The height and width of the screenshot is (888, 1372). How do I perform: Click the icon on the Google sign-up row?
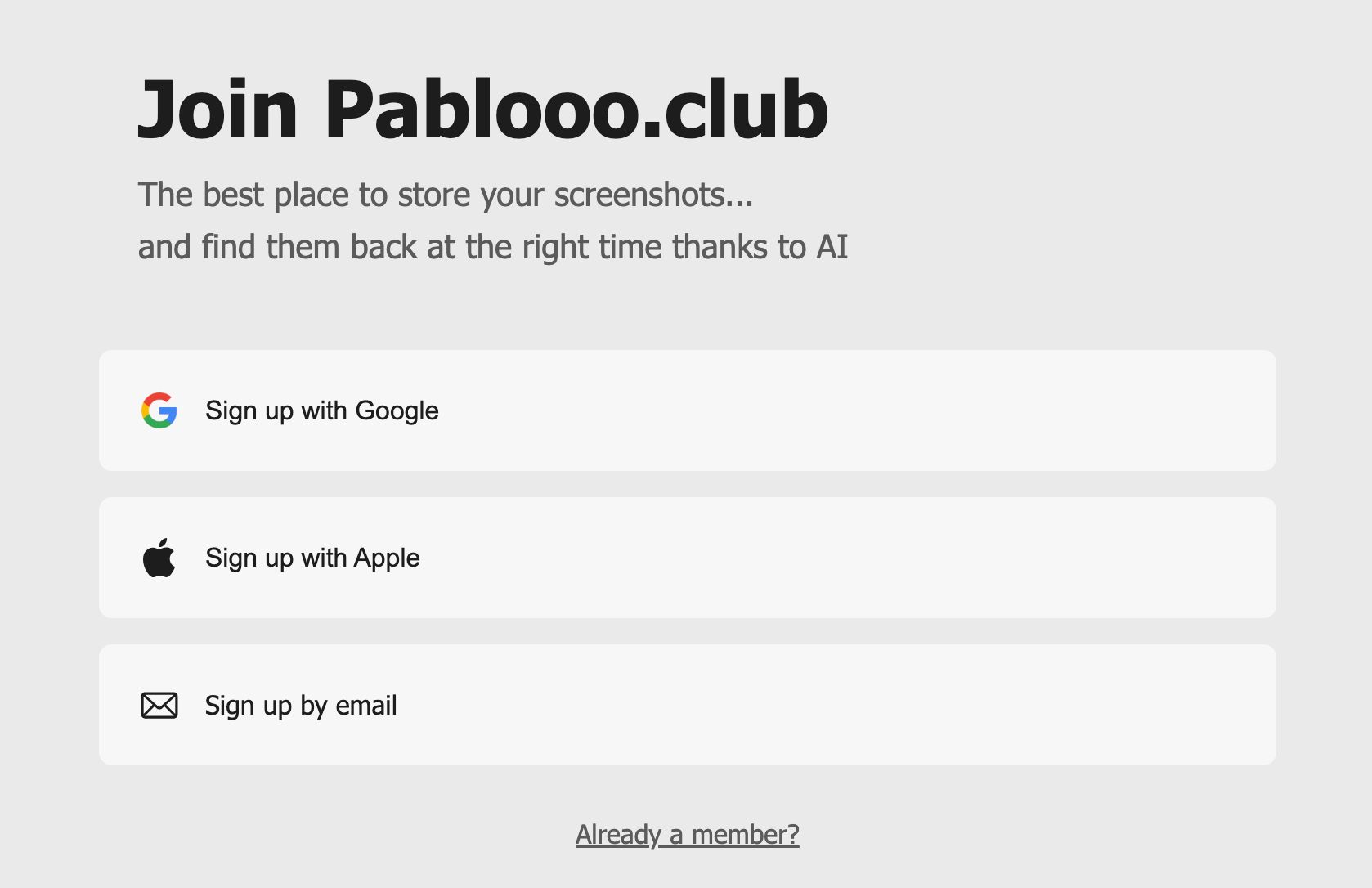(159, 410)
